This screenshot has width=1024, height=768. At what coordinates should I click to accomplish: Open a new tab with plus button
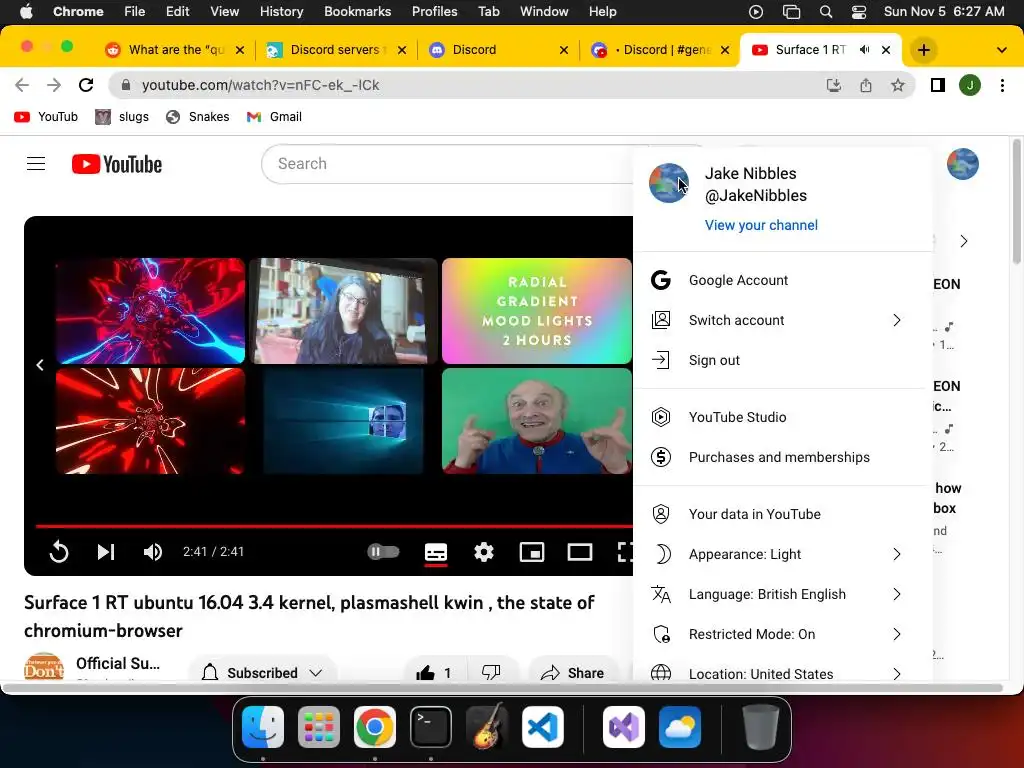point(923,50)
